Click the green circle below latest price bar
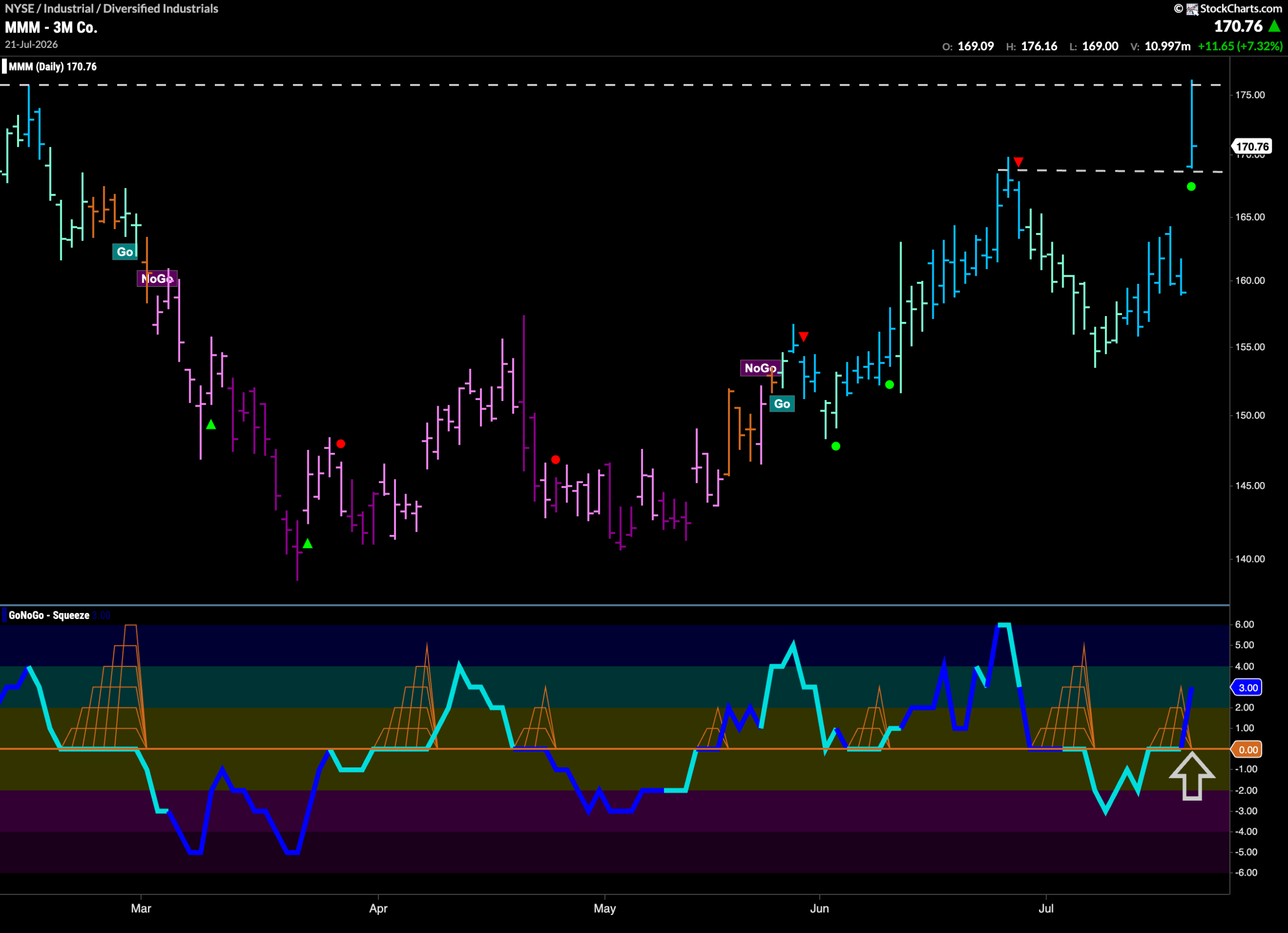 pyautogui.click(x=1191, y=187)
